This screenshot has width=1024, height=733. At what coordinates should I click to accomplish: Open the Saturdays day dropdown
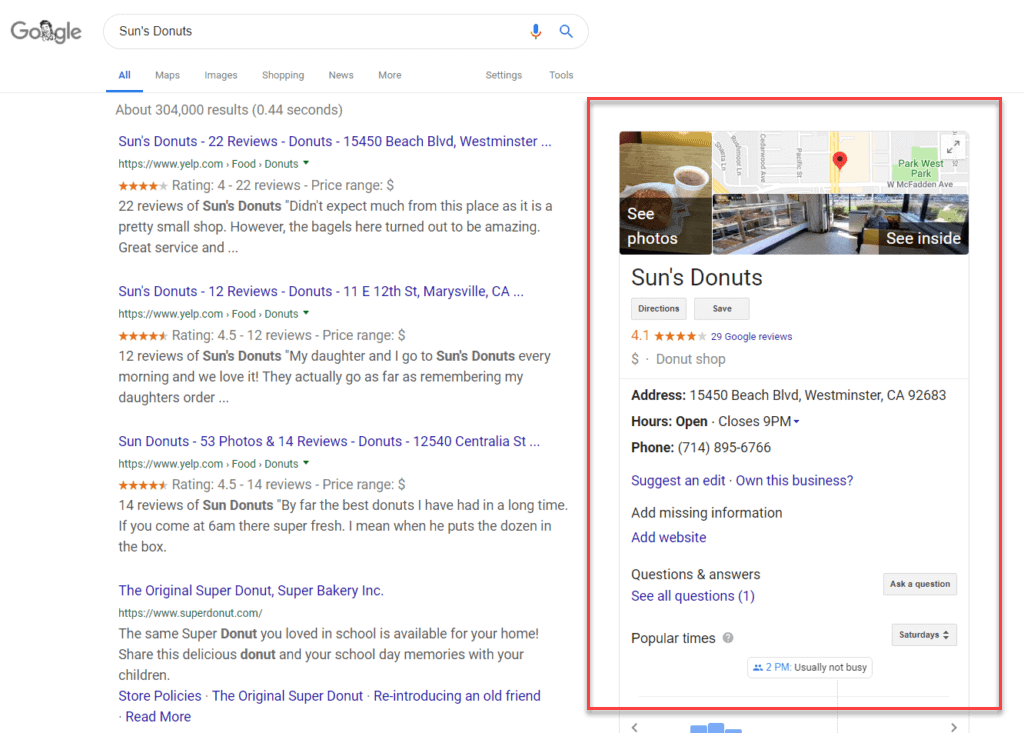[923, 635]
